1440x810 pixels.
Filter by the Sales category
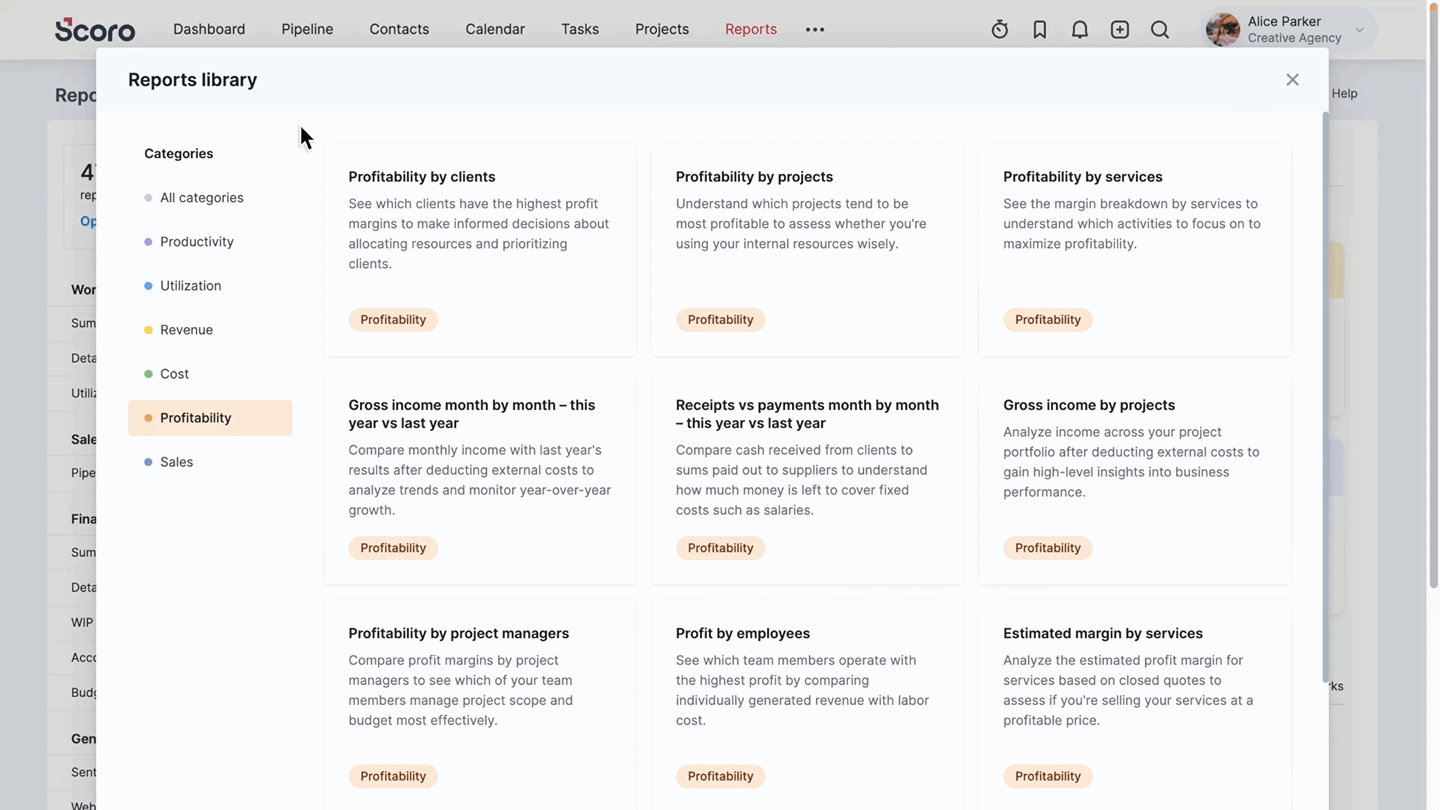click(x=210, y=462)
